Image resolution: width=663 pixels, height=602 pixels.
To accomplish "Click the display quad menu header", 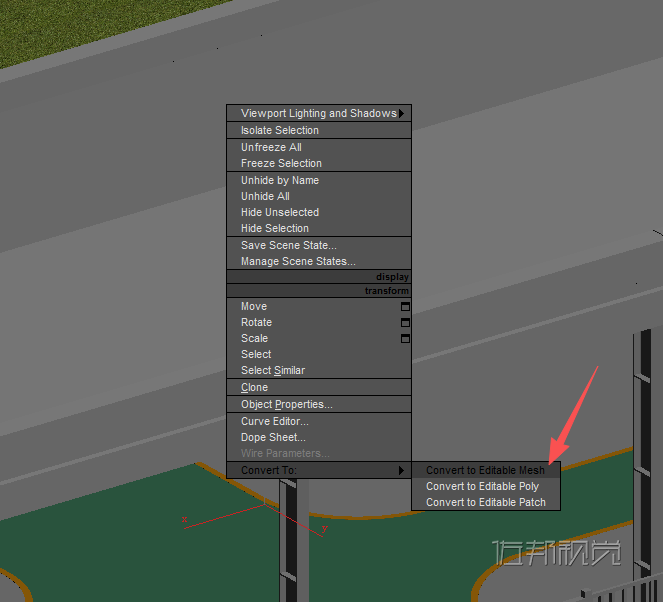I will click(x=319, y=277).
